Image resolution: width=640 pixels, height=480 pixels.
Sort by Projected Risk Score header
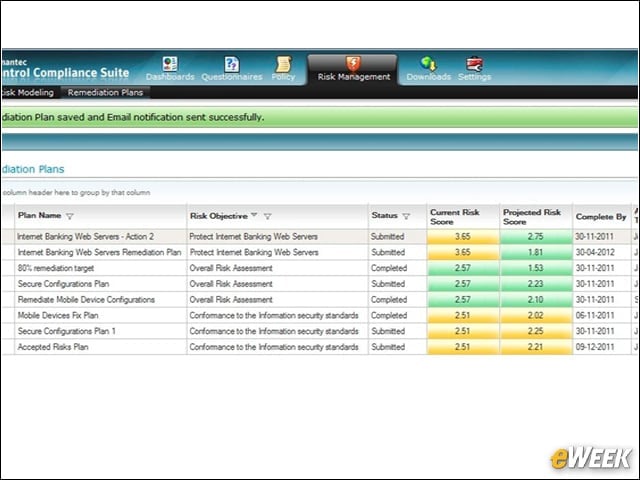pos(532,217)
